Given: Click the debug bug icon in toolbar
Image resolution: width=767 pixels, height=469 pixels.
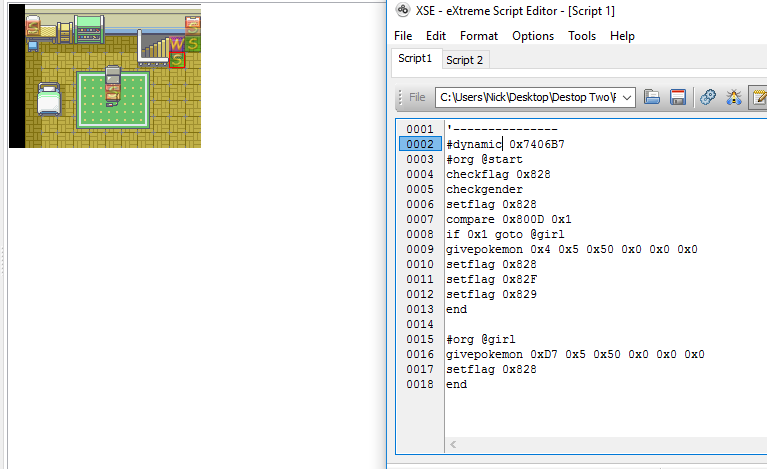Looking at the screenshot, I should pyautogui.click(x=734, y=97).
